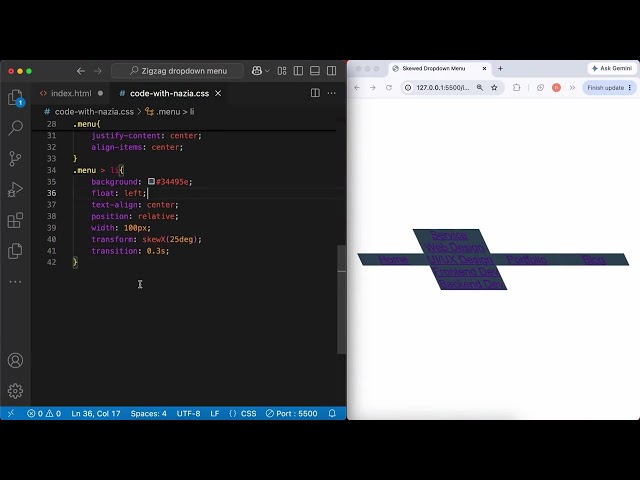Image resolution: width=640 pixels, height=480 pixels.
Task: Go forward in VS Code navigation
Action: point(98,71)
